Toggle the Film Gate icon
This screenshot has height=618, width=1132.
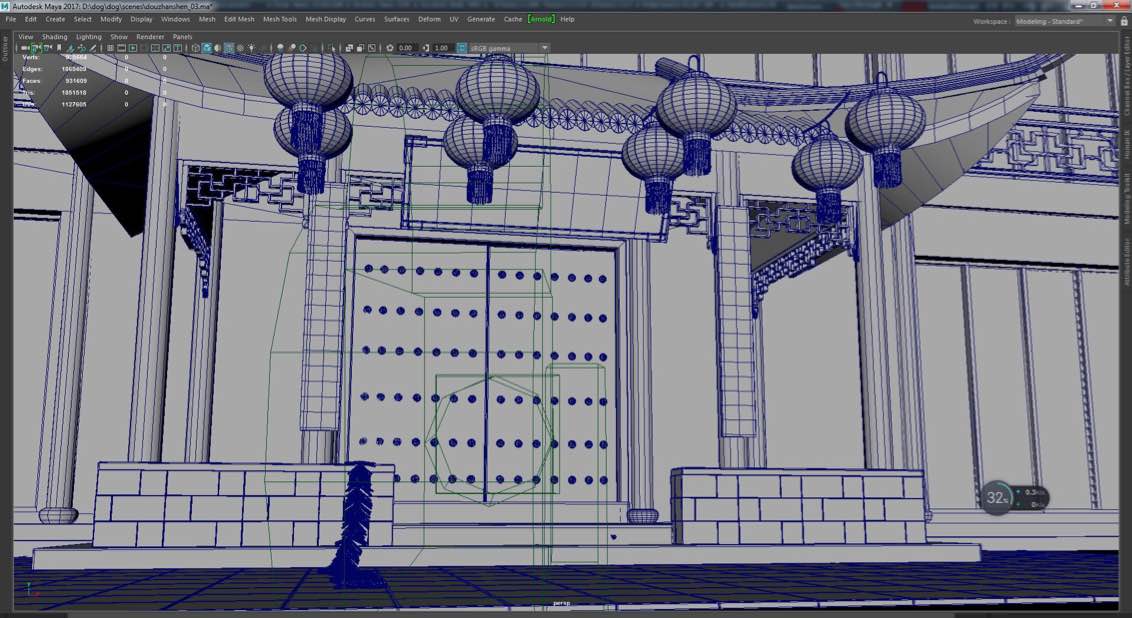pyautogui.click(x=121, y=48)
